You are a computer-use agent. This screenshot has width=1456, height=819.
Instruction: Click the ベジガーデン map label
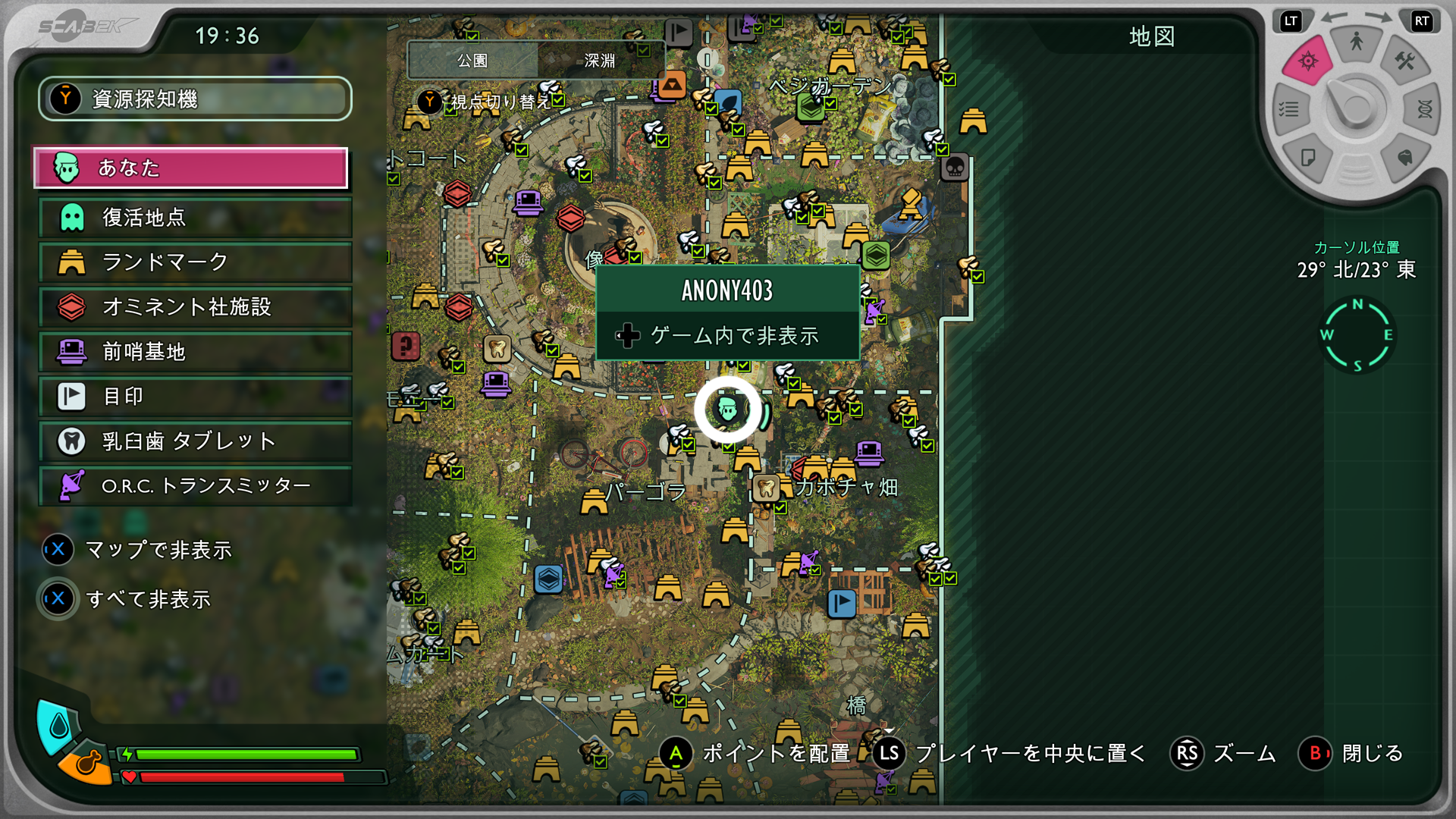pos(830,86)
